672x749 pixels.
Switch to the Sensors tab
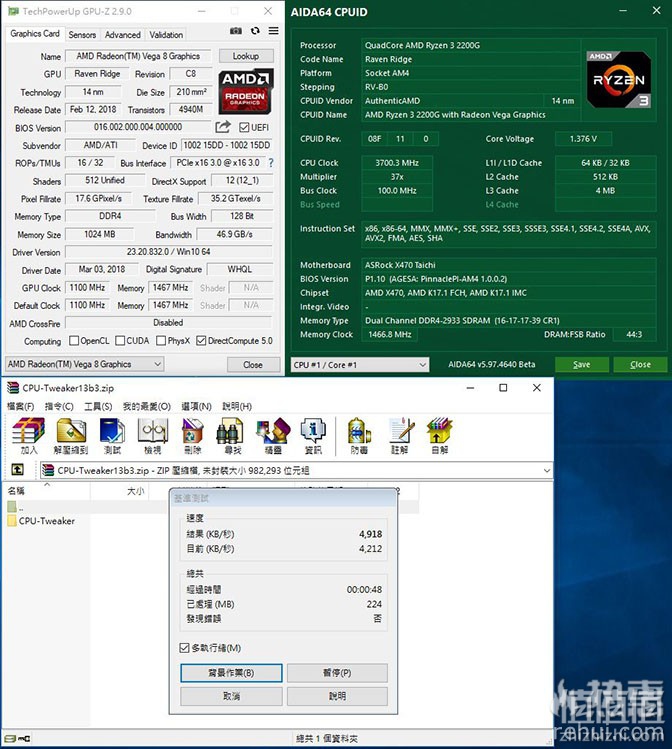tap(82, 35)
